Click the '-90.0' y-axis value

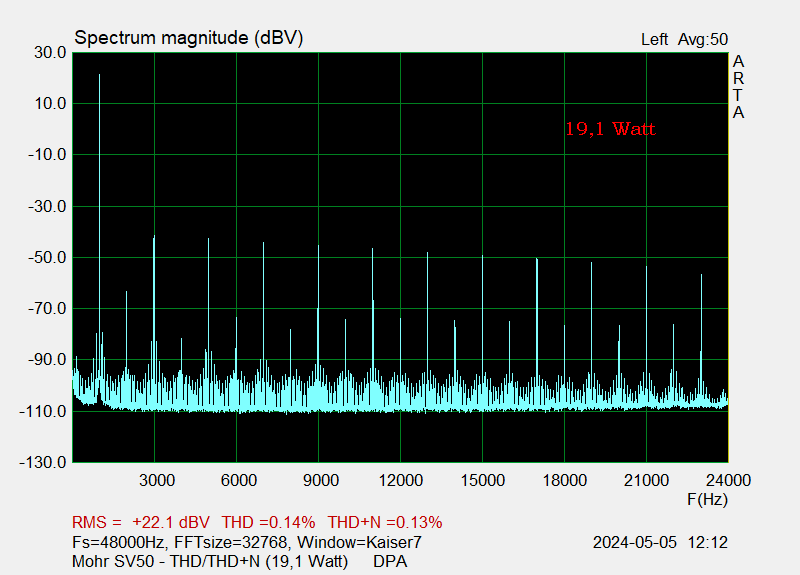point(47,360)
